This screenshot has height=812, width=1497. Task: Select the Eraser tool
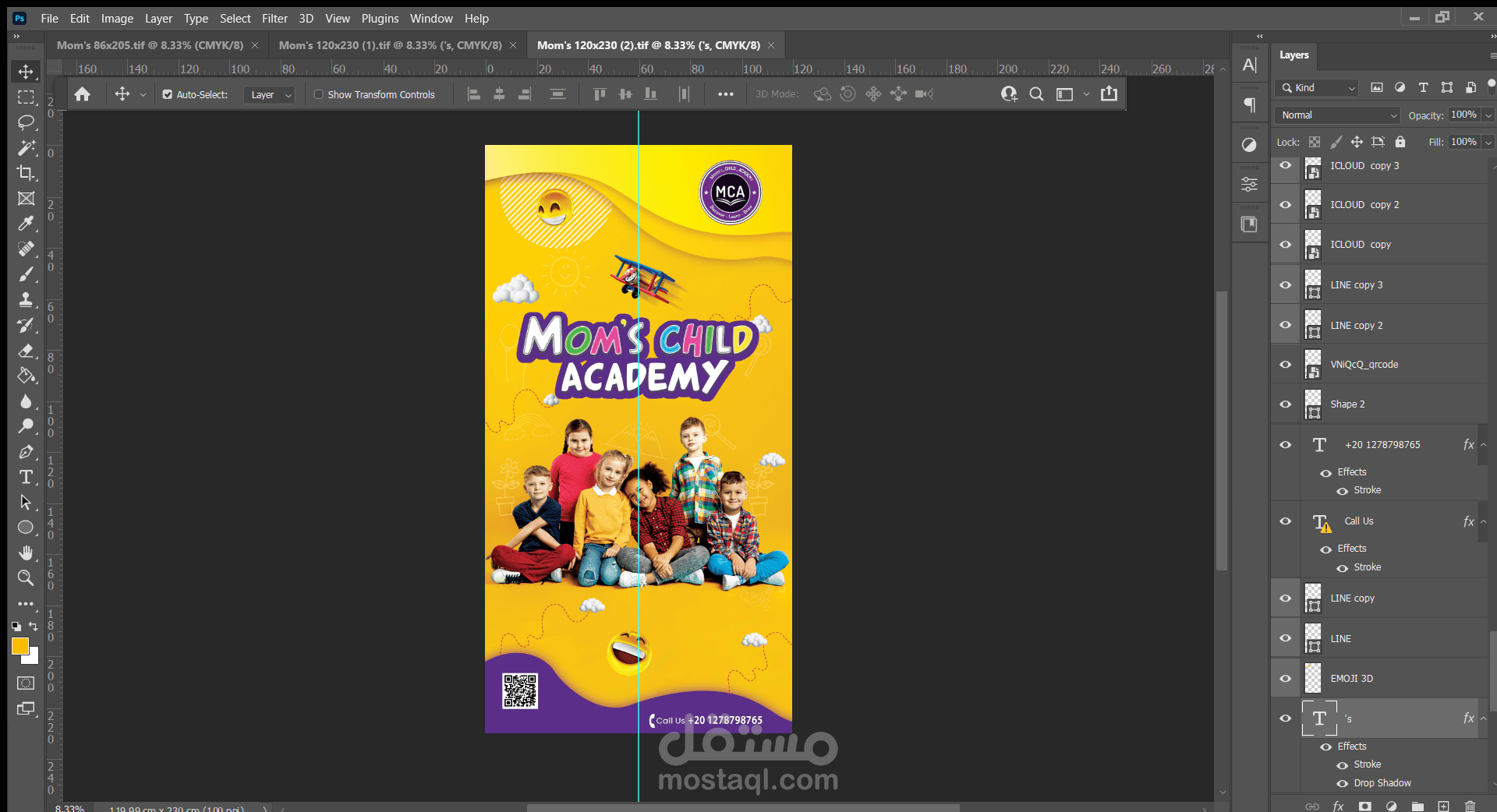[26, 351]
